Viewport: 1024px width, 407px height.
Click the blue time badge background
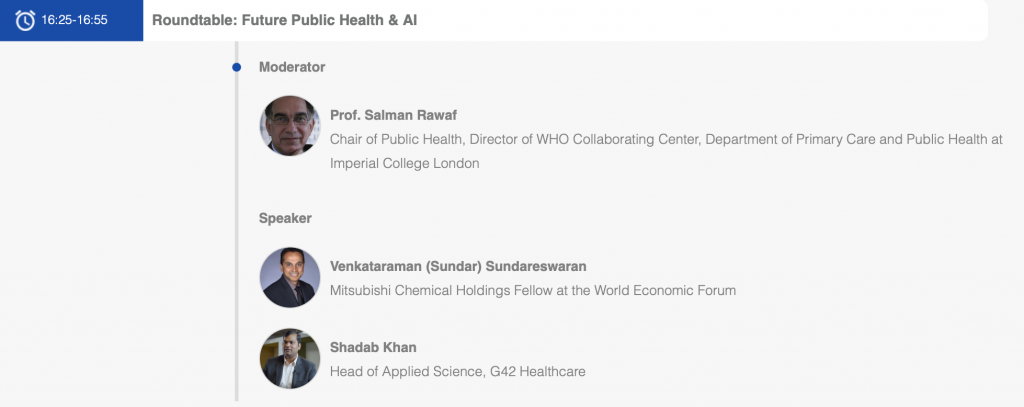(71, 20)
